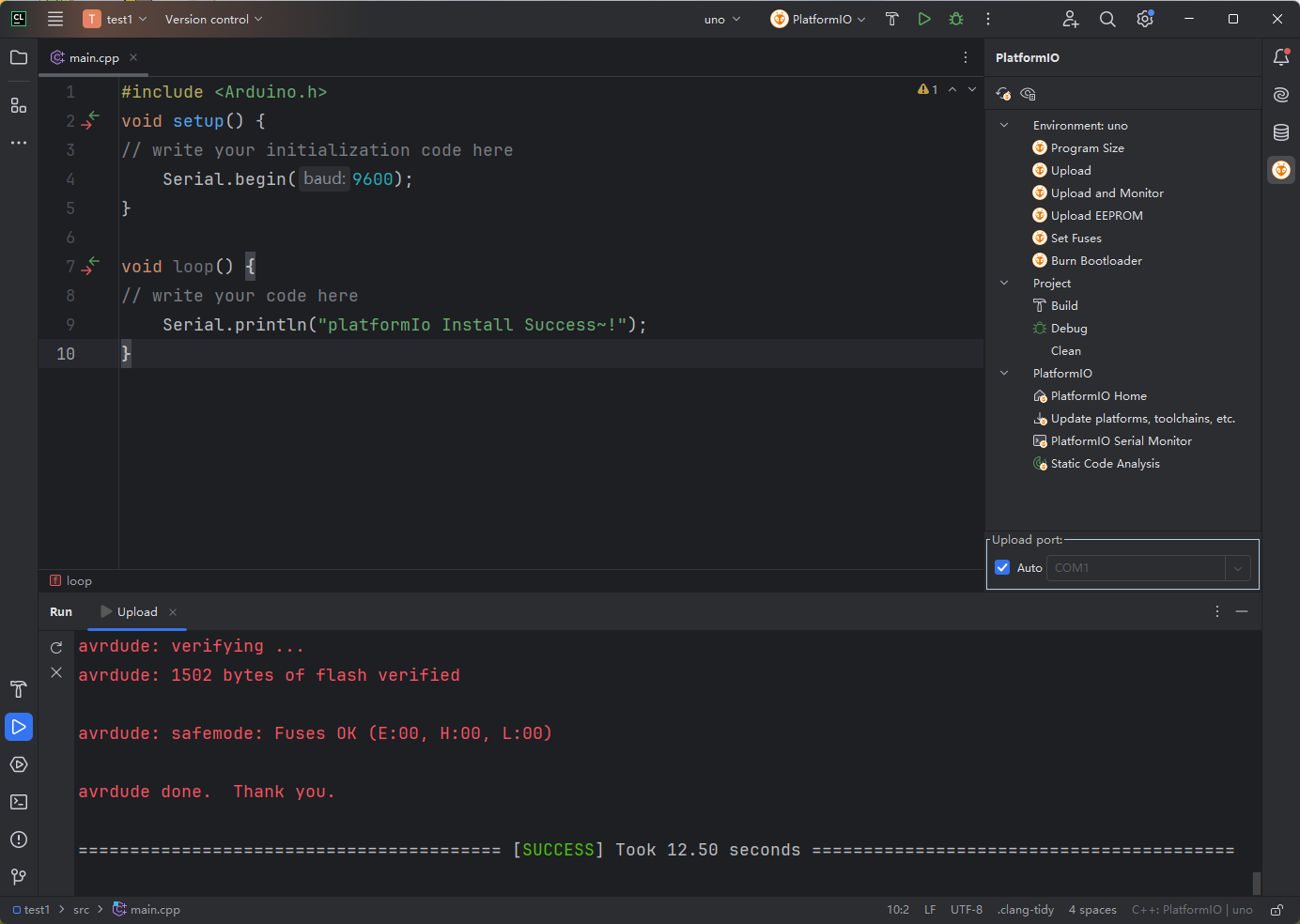Open the Run panel options menu
Screen dimensions: 1300x924
(1217, 611)
